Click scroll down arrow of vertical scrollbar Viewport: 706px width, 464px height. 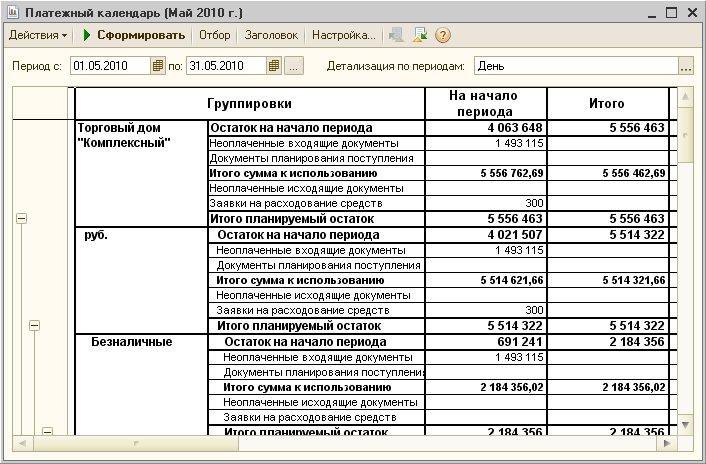685,425
